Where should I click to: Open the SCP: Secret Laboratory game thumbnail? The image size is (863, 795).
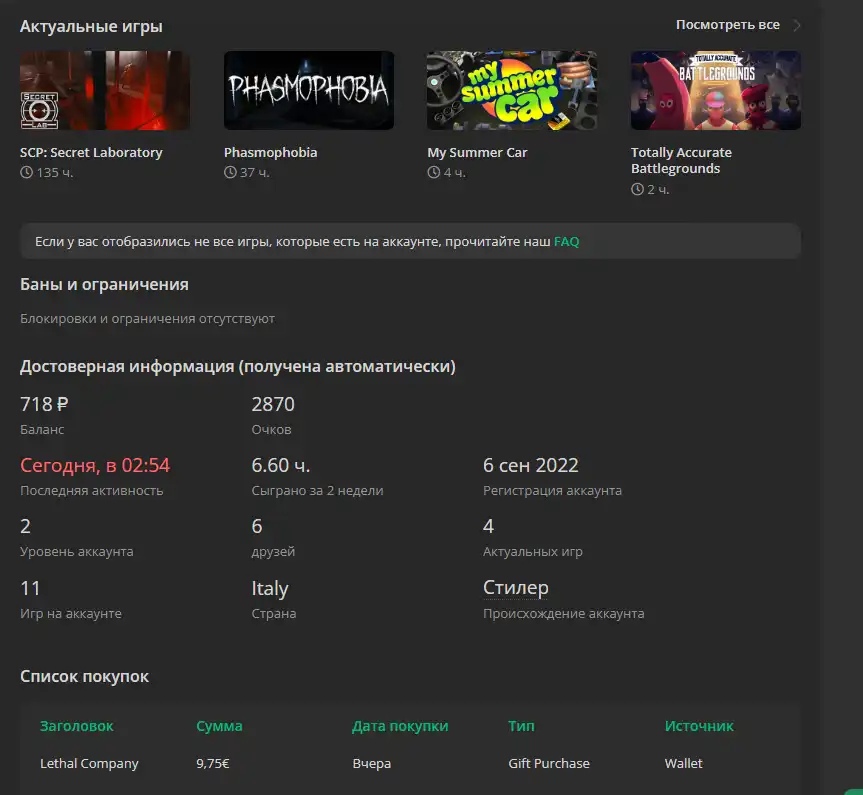(x=105, y=90)
